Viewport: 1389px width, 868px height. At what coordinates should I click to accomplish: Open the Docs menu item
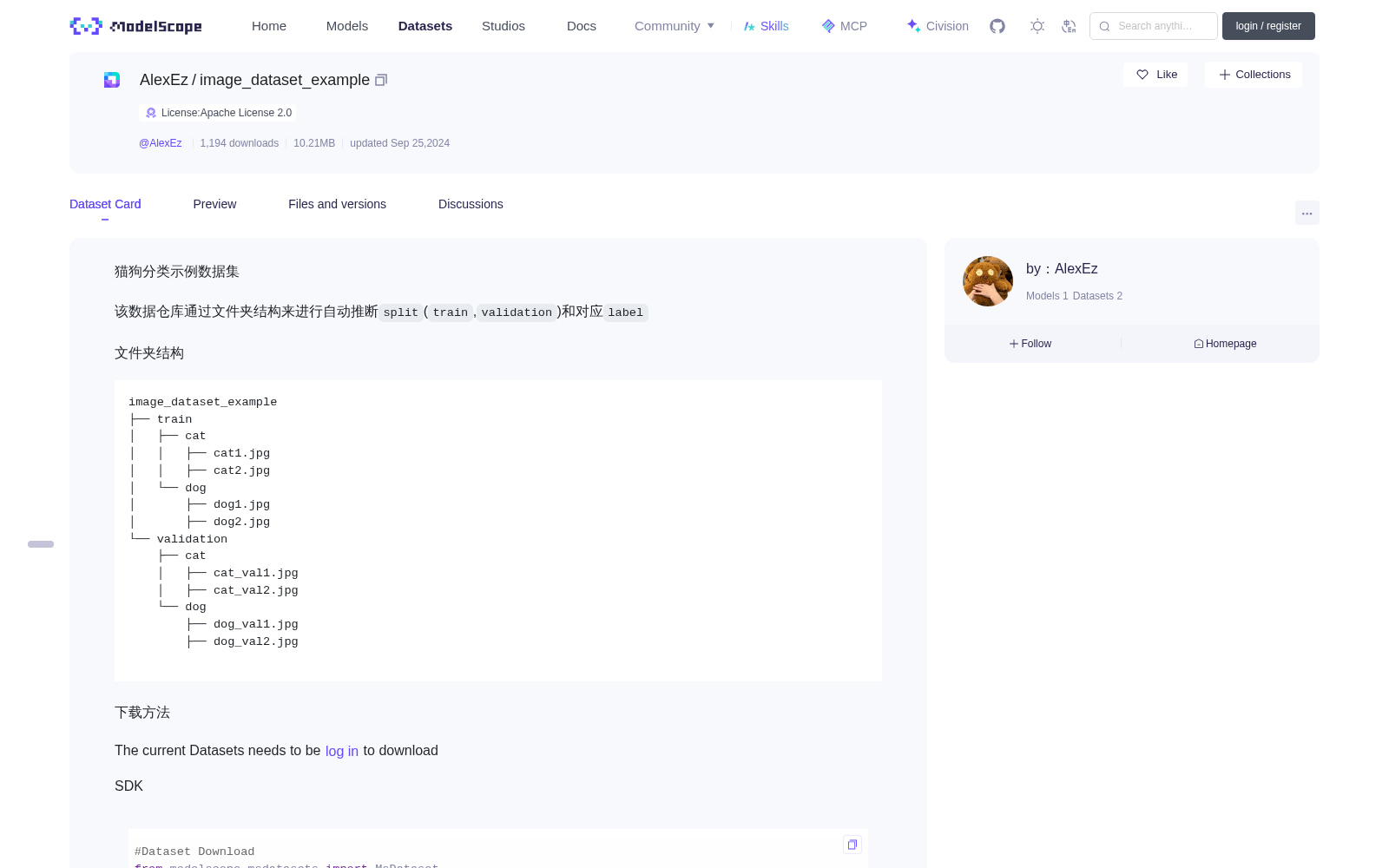(x=582, y=26)
